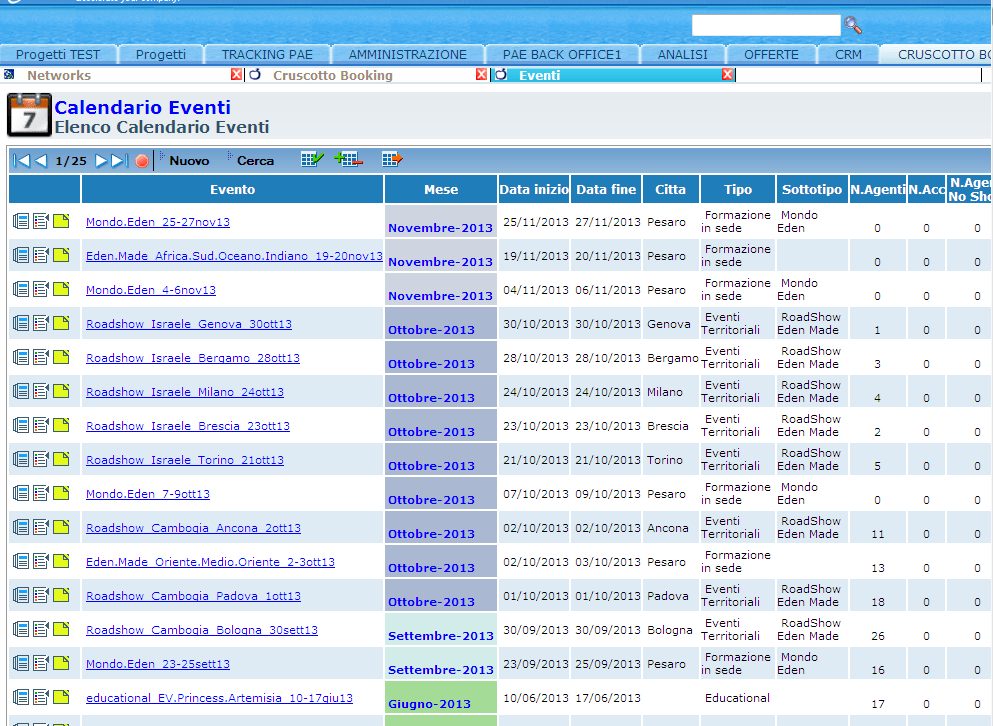Open yellow note for Mondo.Eden_23-25sett13 row
The image size is (993, 726).
point(61,663)
